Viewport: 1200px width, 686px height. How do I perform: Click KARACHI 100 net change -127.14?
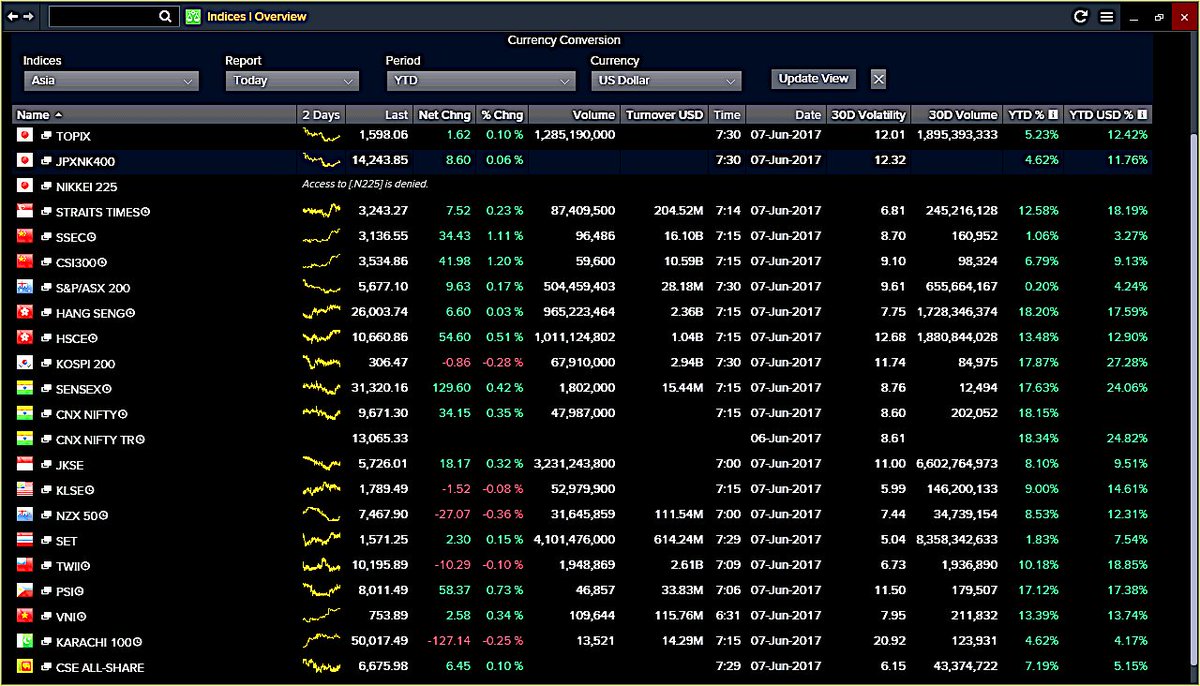448,641
